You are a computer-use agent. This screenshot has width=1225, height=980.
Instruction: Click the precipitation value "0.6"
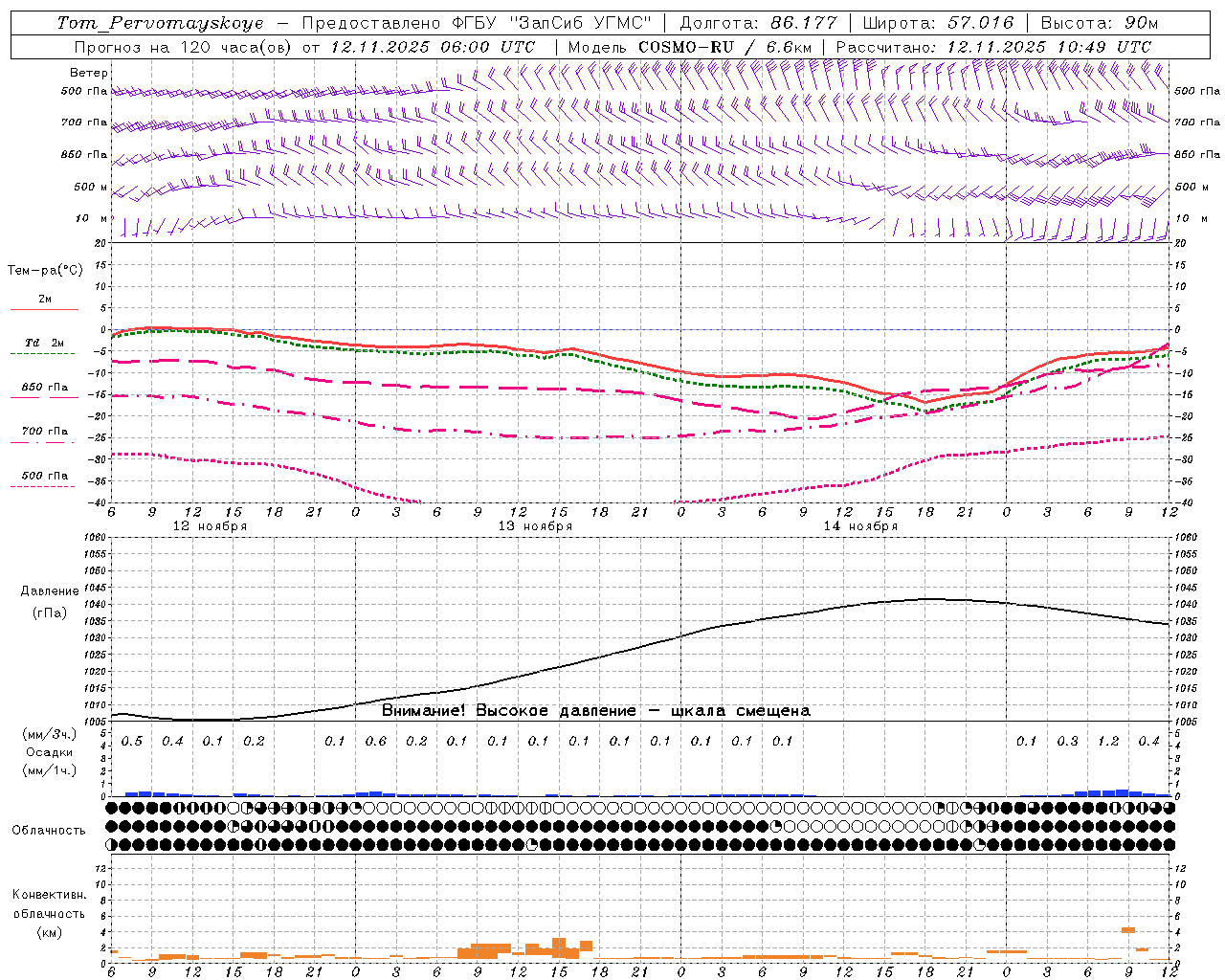[x=376, y=742]
